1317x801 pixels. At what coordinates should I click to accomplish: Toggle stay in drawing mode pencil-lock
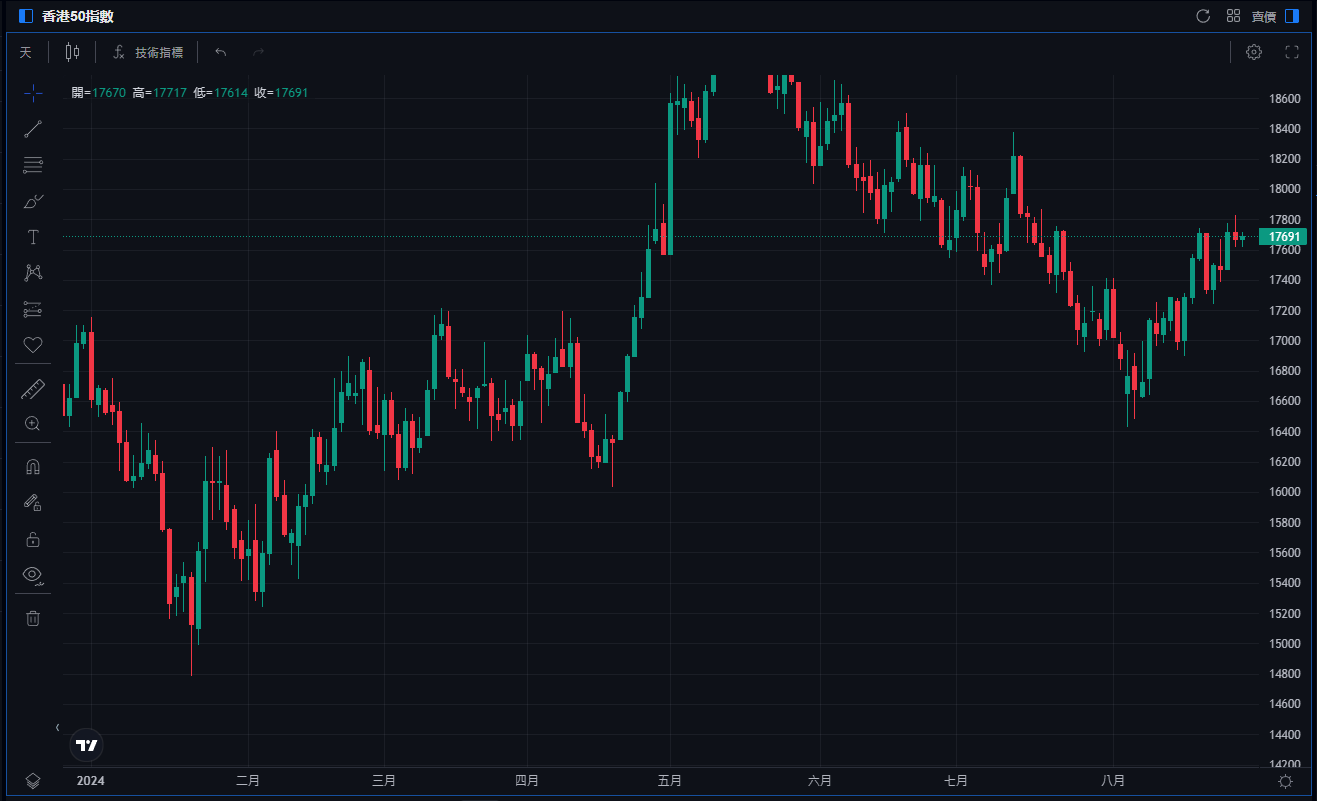pos(33,503)
